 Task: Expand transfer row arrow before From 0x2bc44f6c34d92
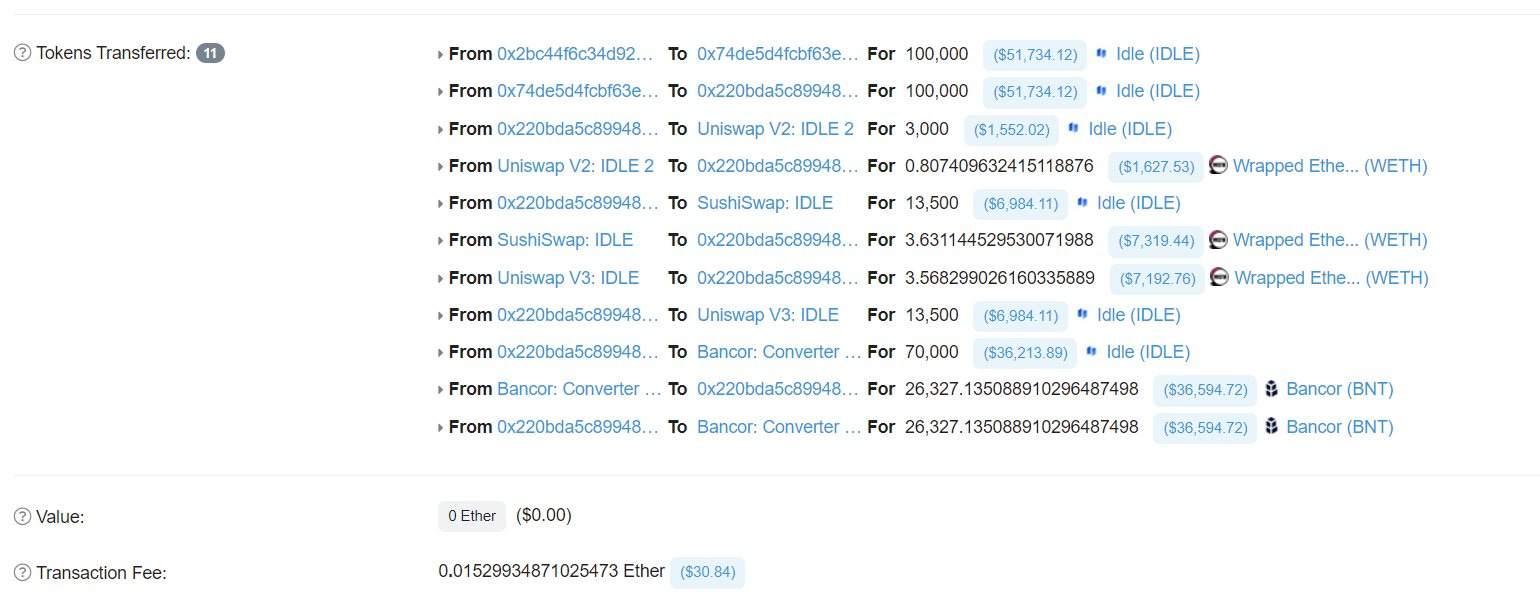click(x=441, y=55)
